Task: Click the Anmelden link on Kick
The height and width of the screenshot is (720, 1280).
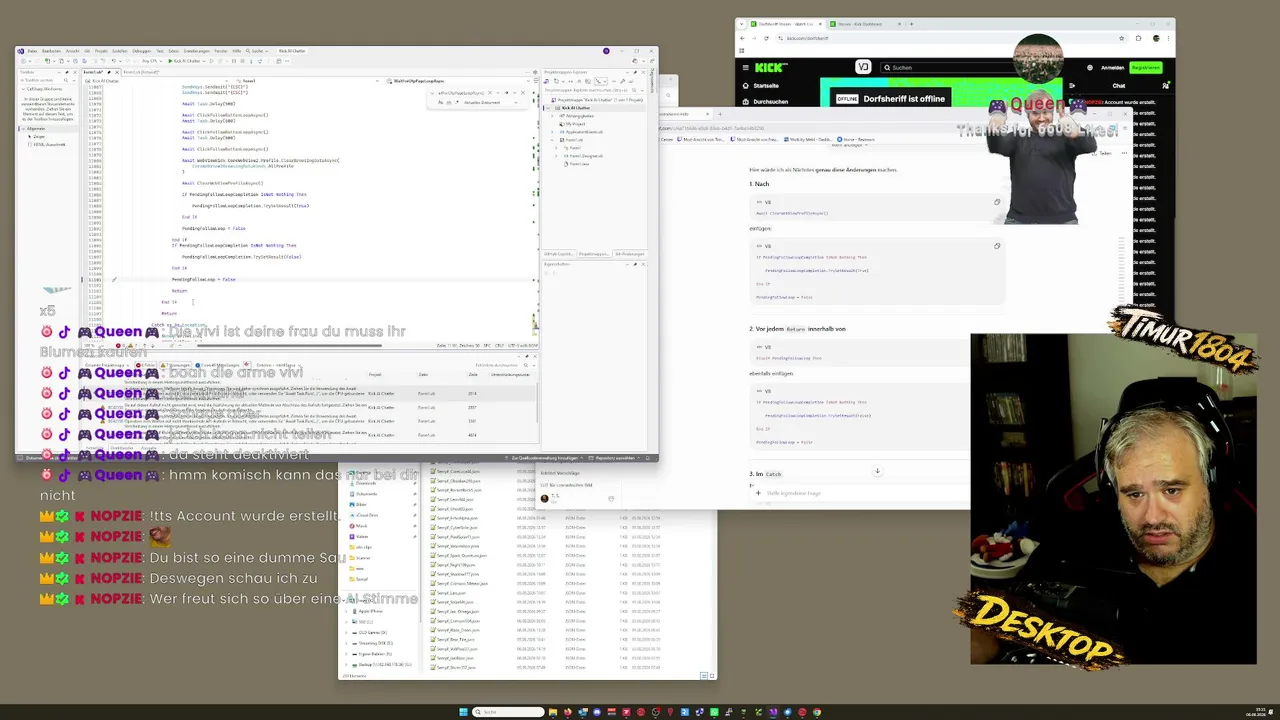Action: [x=1112, y=67]
